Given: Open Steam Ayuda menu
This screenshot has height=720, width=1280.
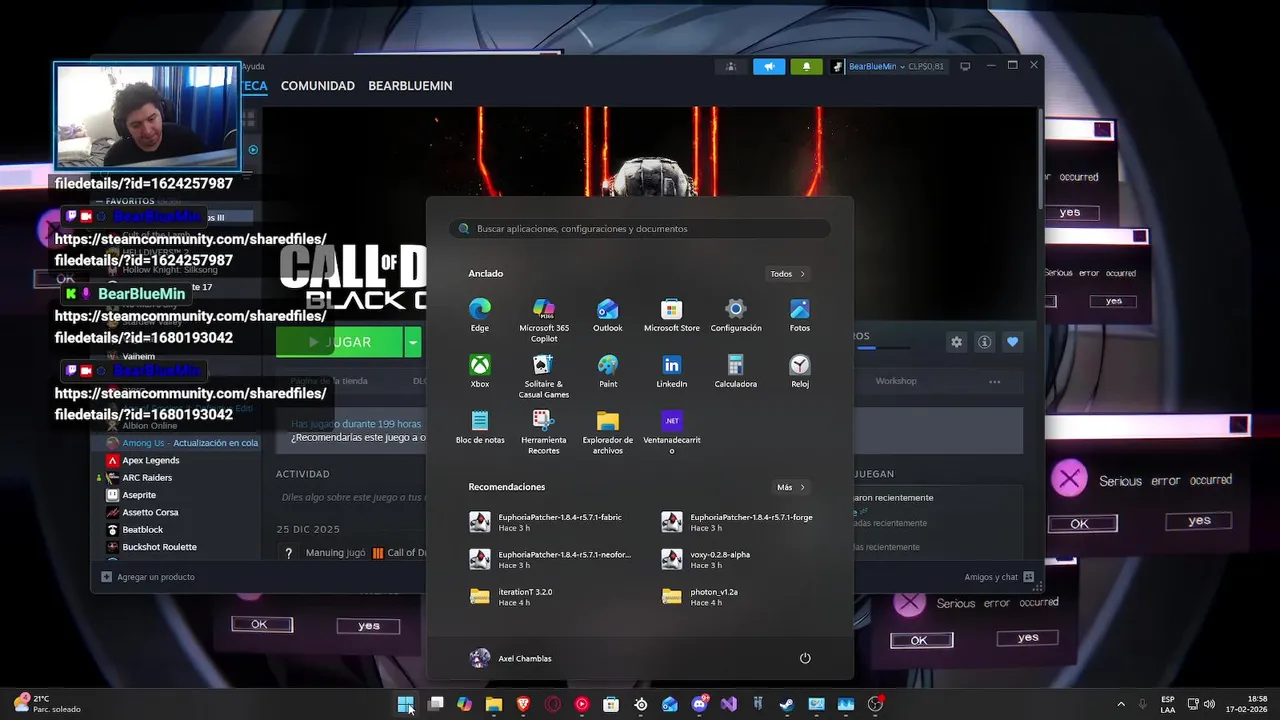Looking at the screenshot, I should coord(252,66).
